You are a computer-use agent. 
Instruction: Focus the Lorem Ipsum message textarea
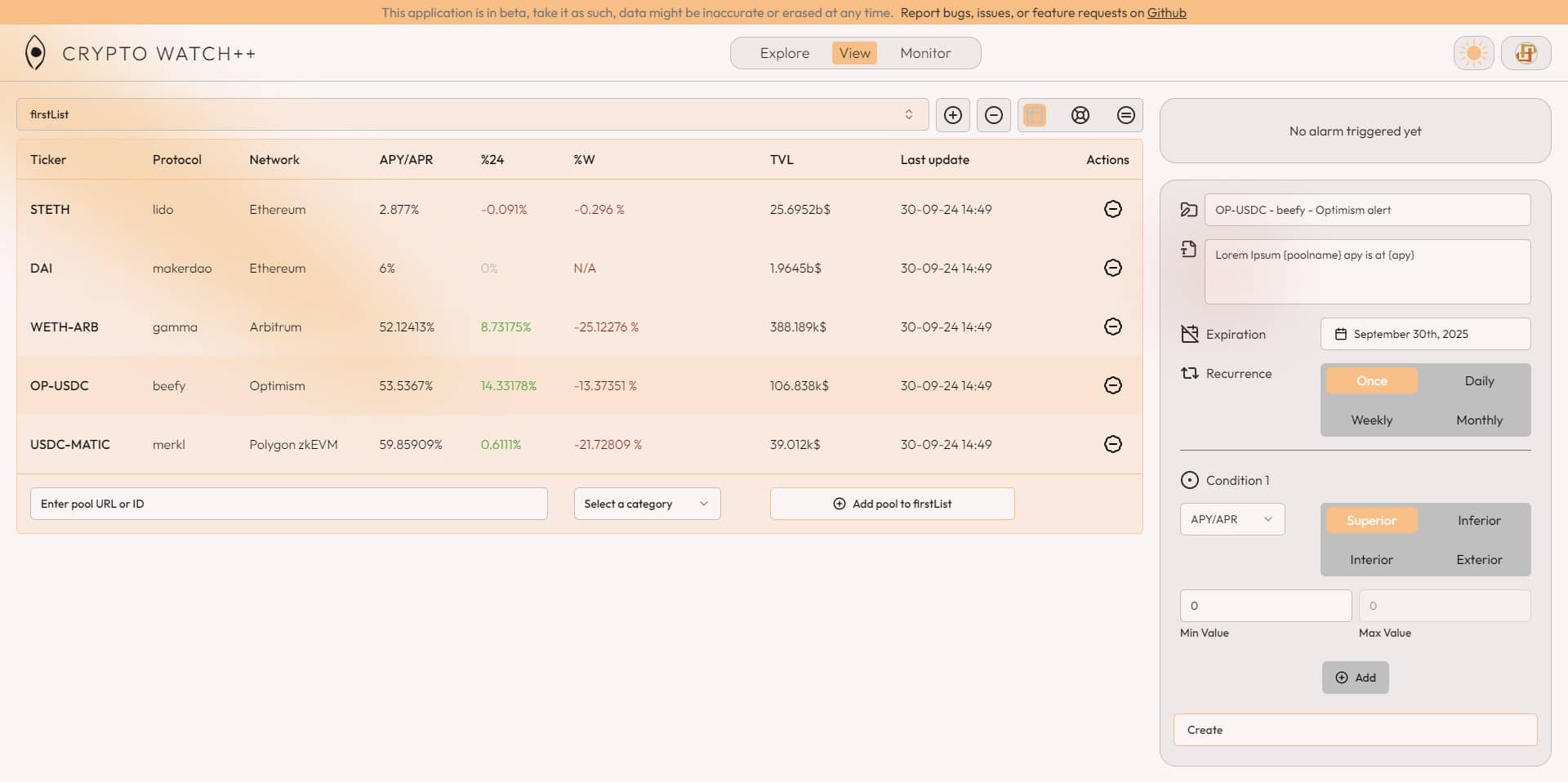click(1367, 272)
